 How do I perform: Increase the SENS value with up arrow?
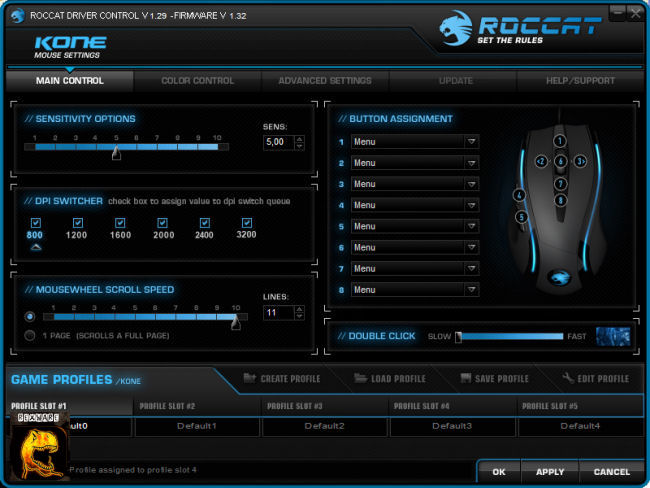pyautogui.click(x=300, y=139)
